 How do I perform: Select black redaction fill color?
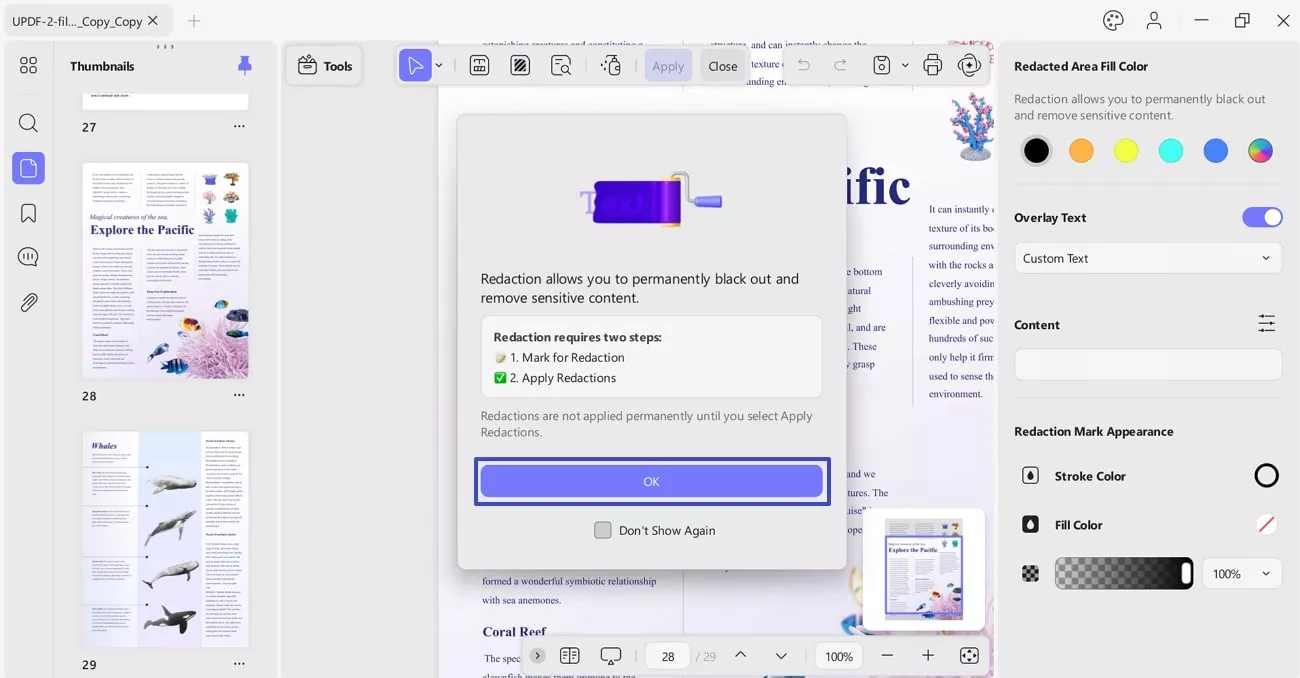(x=1037, y=150)
